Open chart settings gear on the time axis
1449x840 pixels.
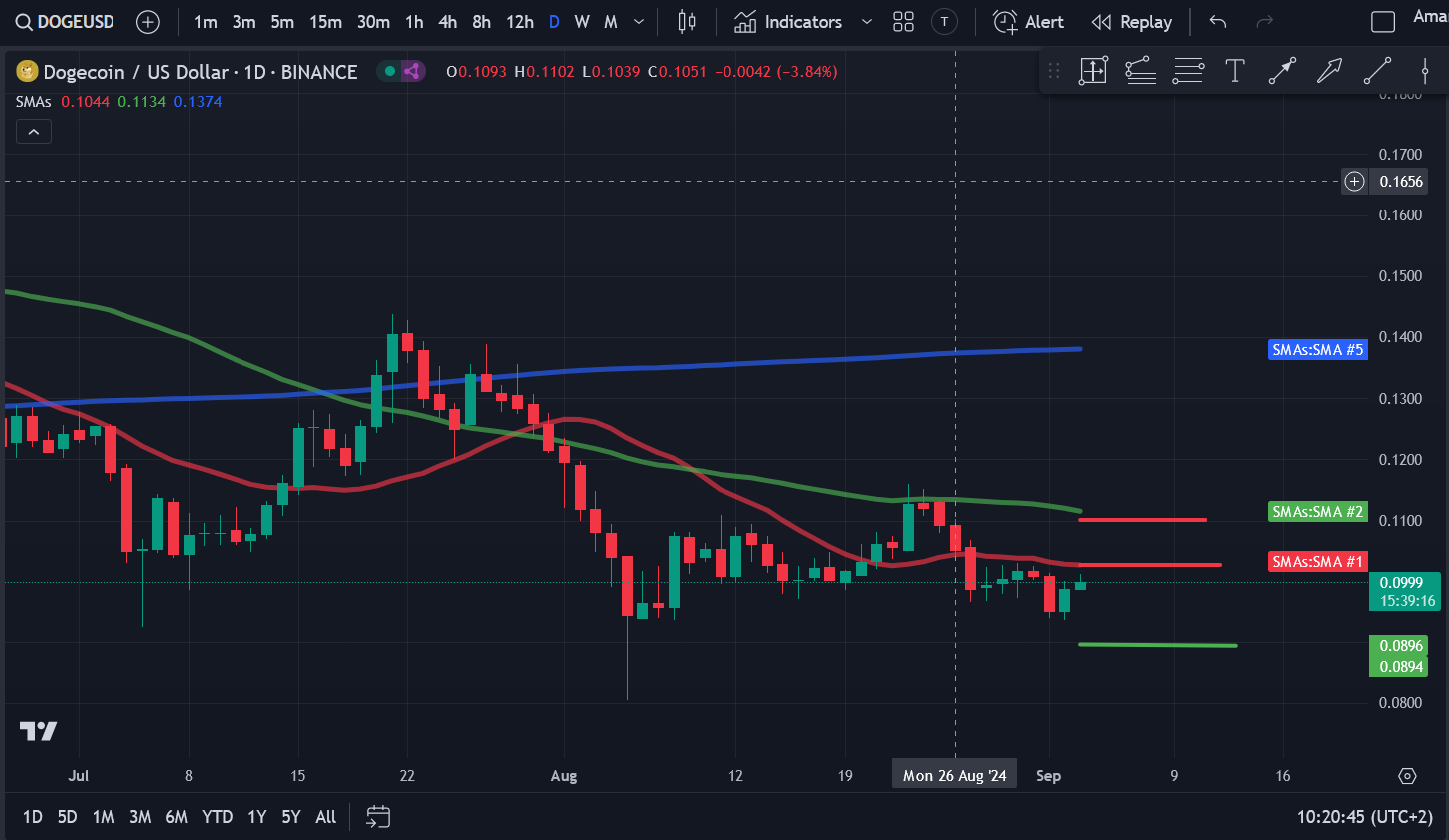(1407, 776)
